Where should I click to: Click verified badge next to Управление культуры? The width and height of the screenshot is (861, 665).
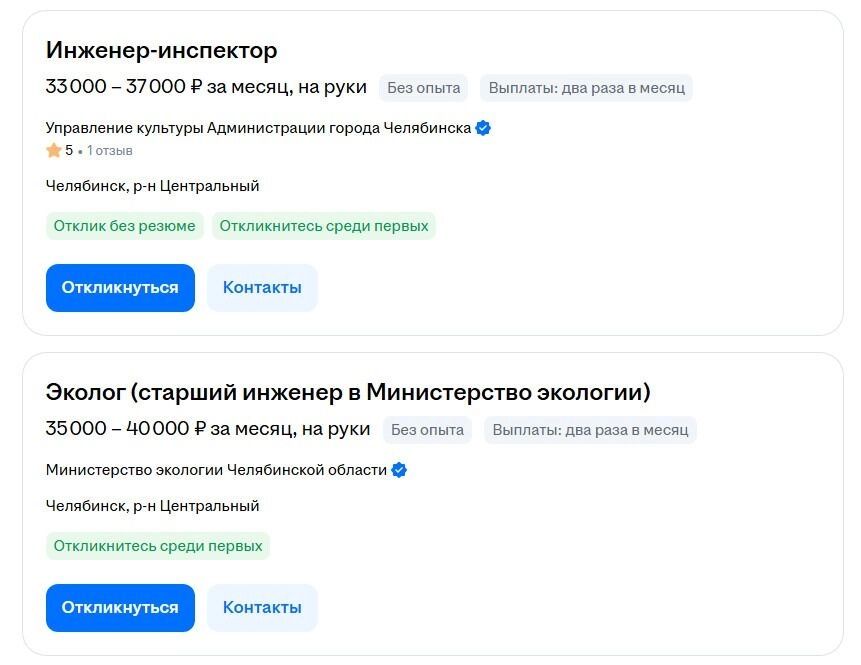(483, 128)
